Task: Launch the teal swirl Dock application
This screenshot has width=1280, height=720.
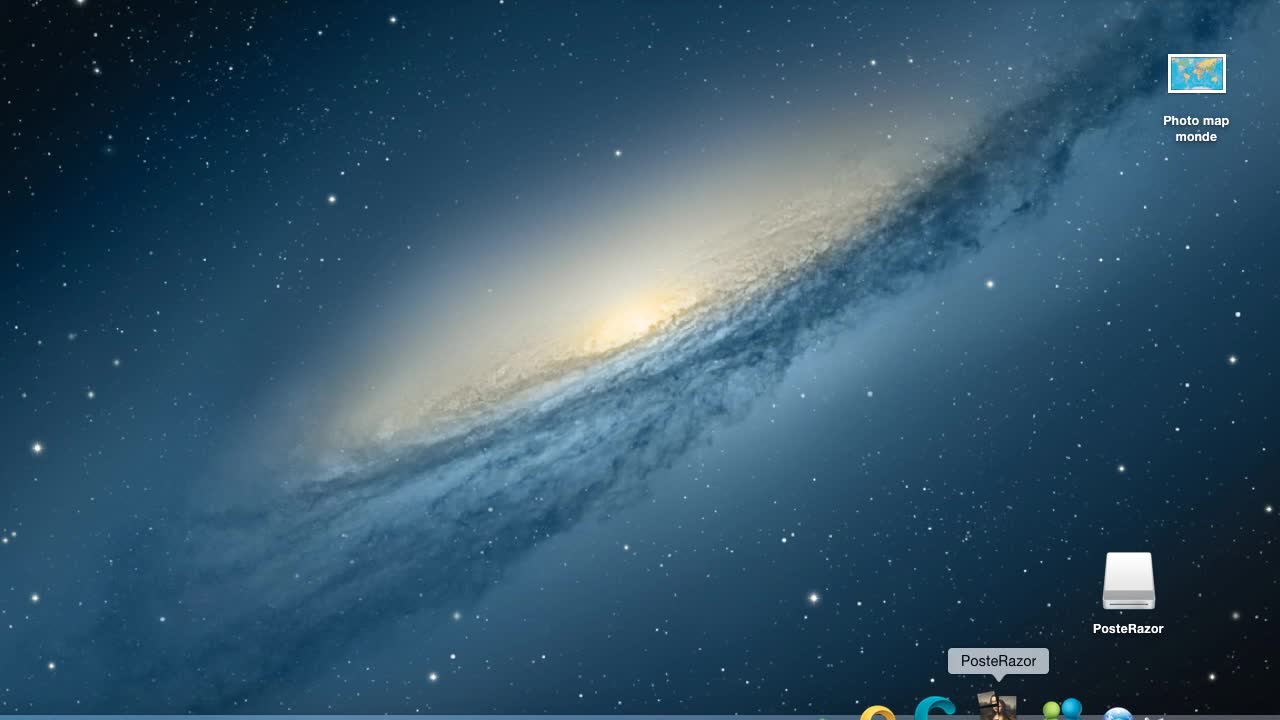Action: pos(935,708)
